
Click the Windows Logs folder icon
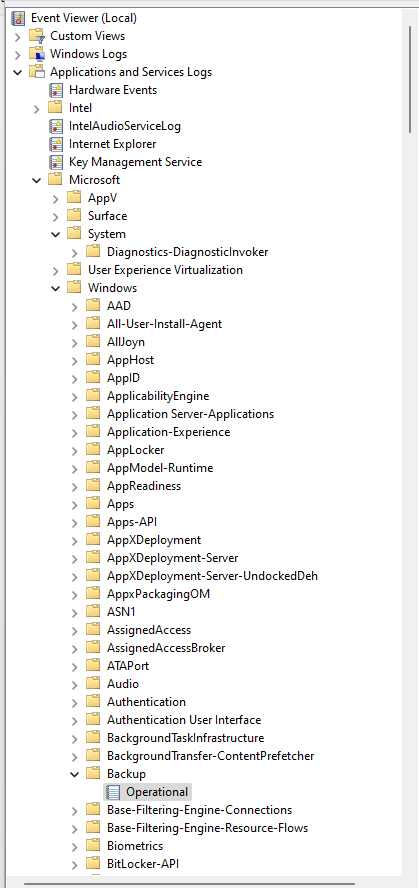[37, 54]
